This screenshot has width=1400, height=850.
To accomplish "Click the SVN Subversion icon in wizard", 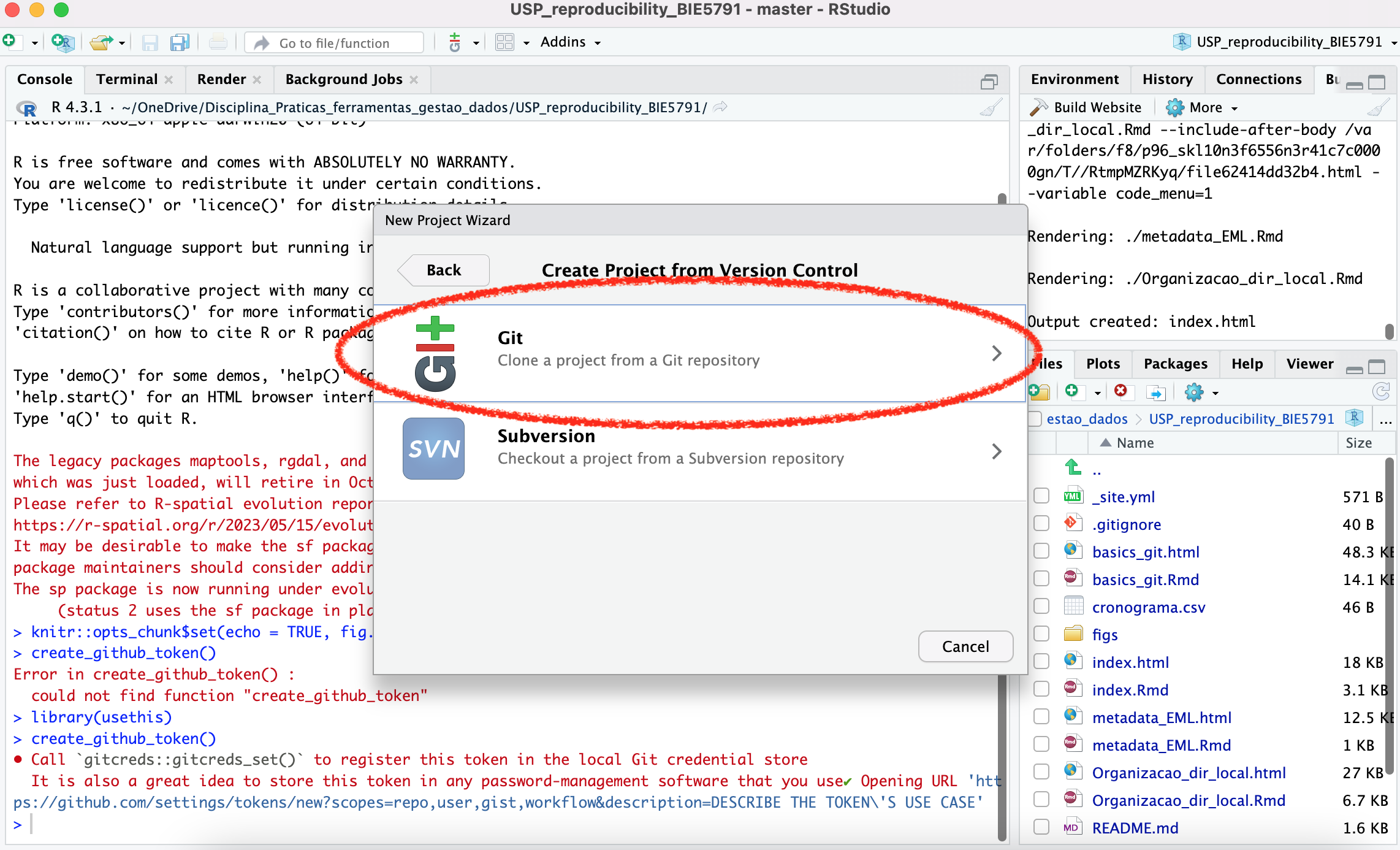I will (x=433, y=448).
